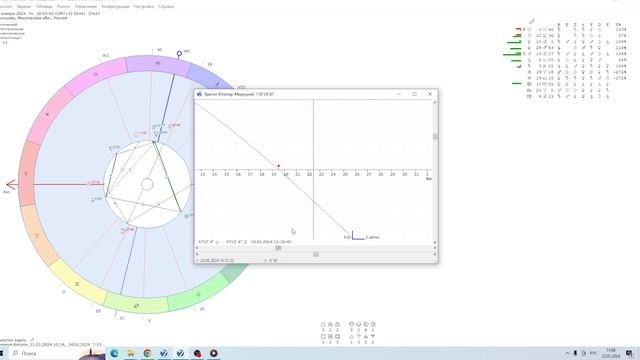Open the Справка menu

[166, 7]
